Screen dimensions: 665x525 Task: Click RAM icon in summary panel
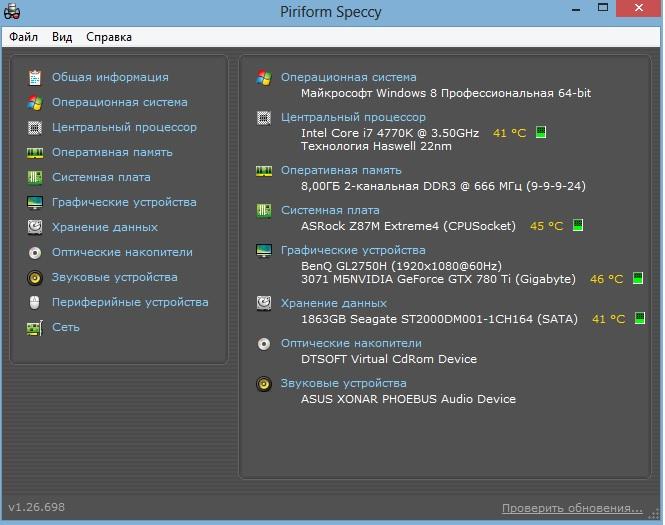pos(264,170)
